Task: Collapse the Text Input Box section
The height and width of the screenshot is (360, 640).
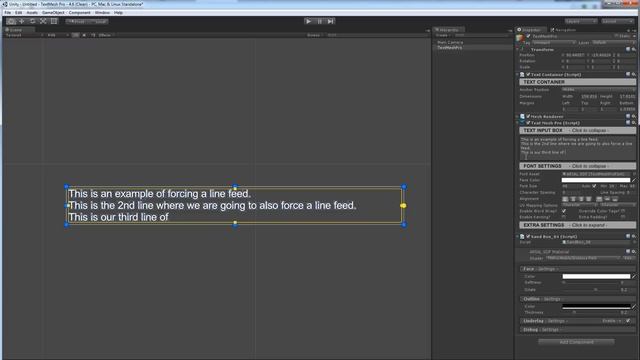Action: point(578,131)
